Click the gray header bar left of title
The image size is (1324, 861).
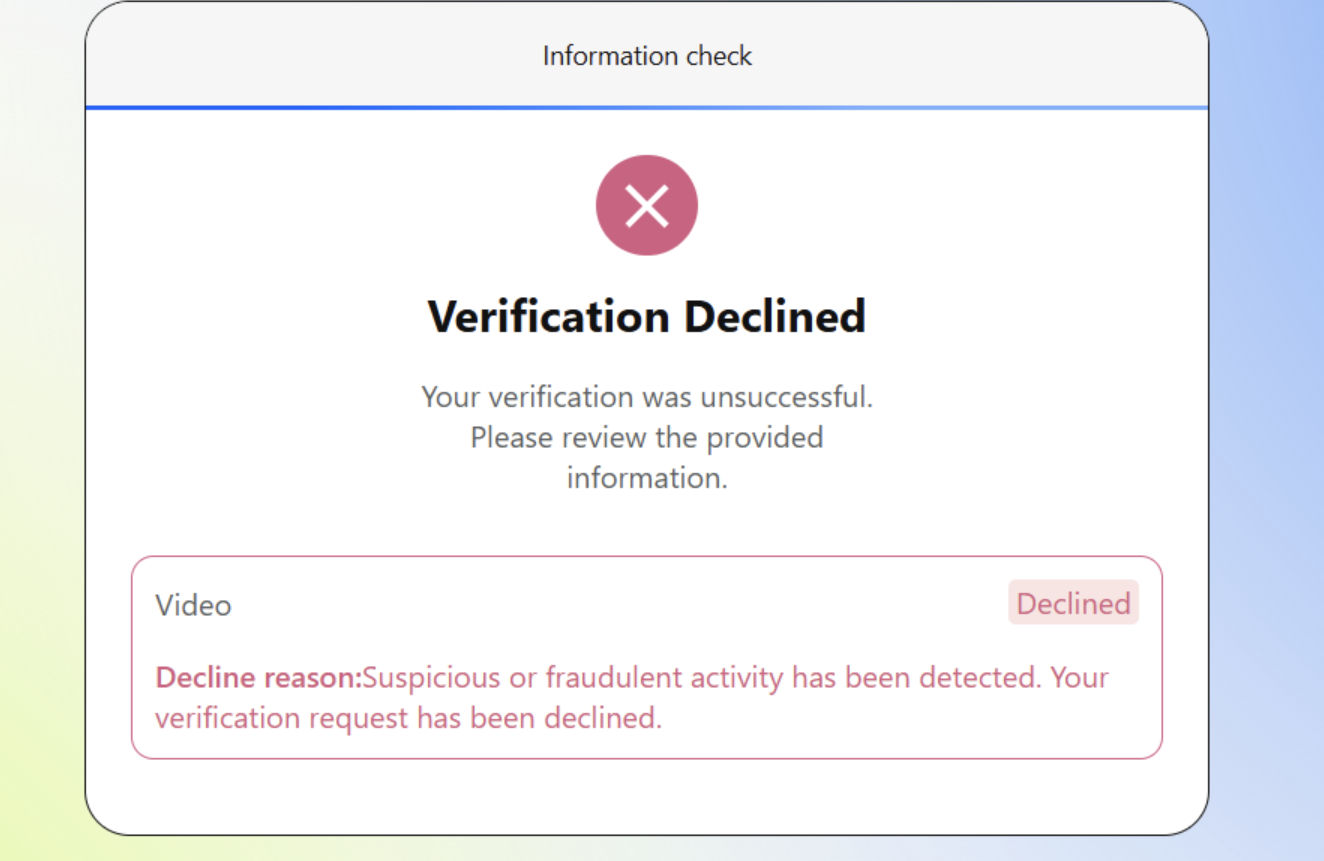pyautogui.click(x=300, y=55)
